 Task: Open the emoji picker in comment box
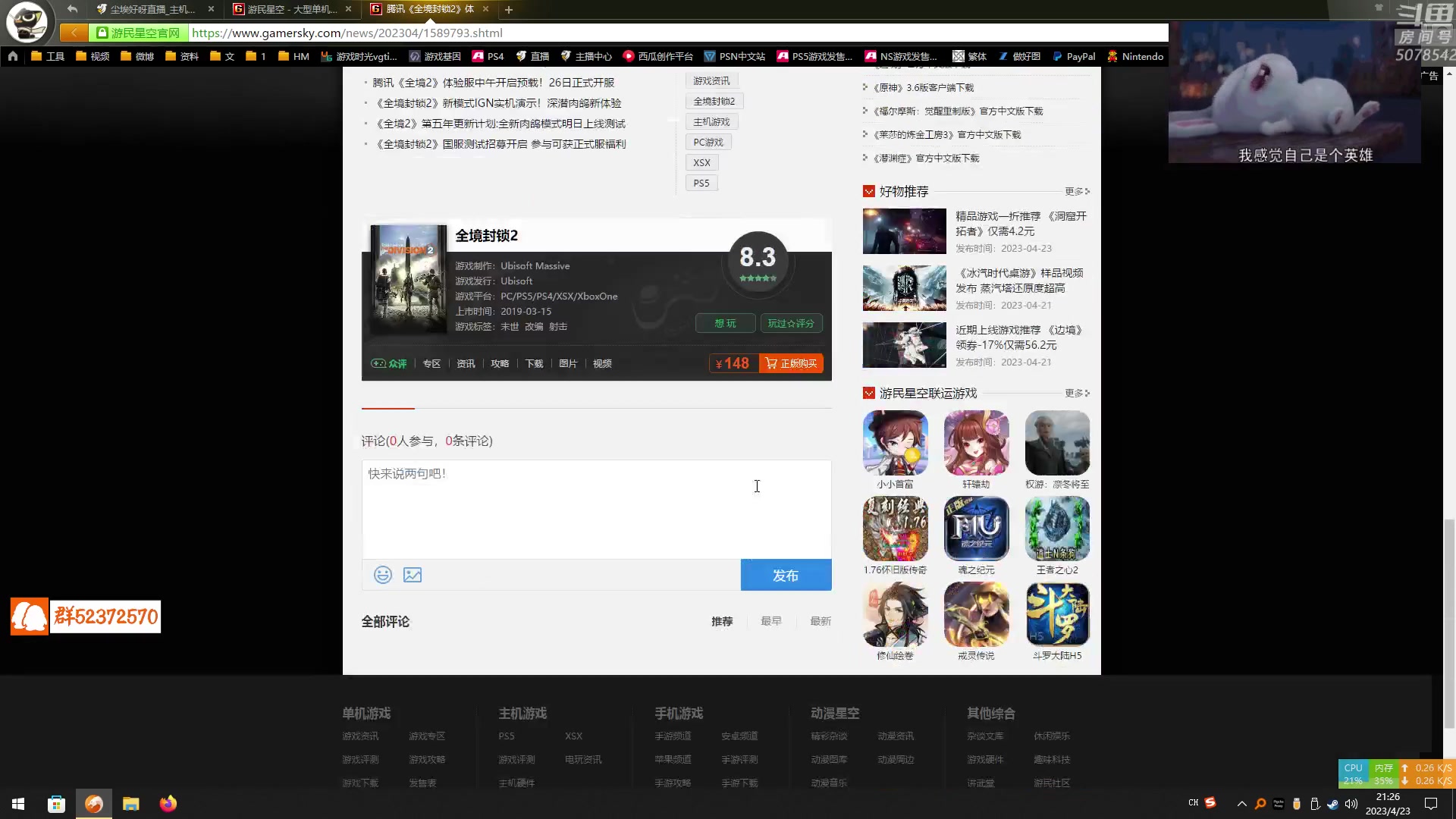tap(383, 575)
